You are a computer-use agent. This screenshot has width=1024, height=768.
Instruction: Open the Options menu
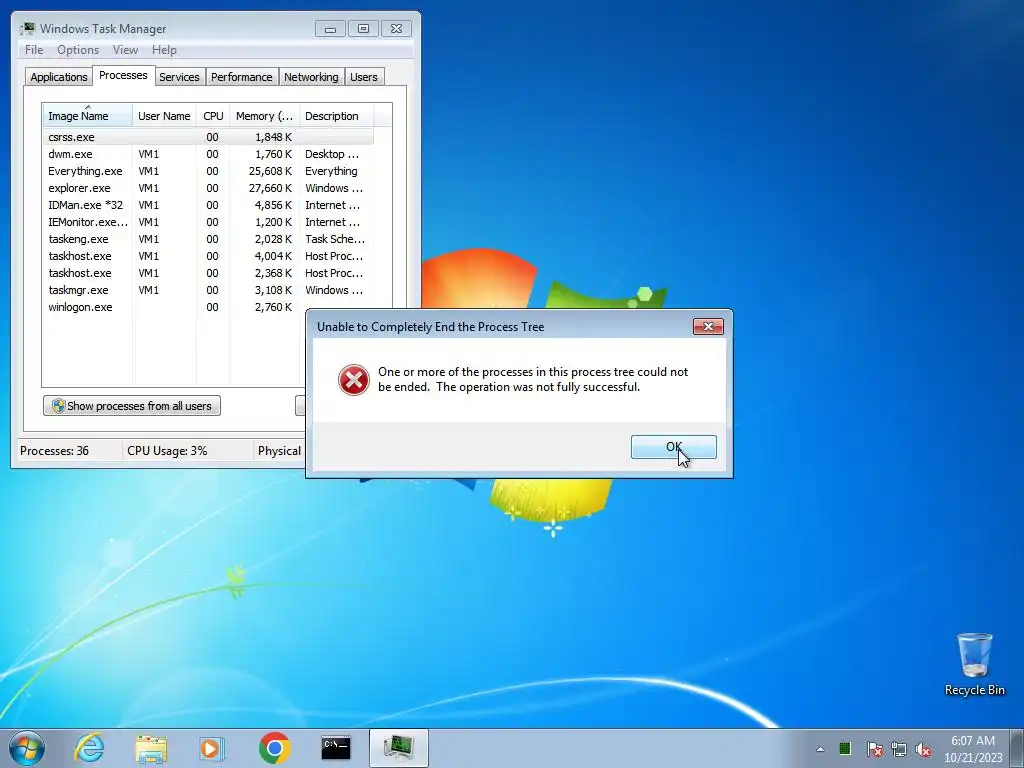tap(78, 50)
